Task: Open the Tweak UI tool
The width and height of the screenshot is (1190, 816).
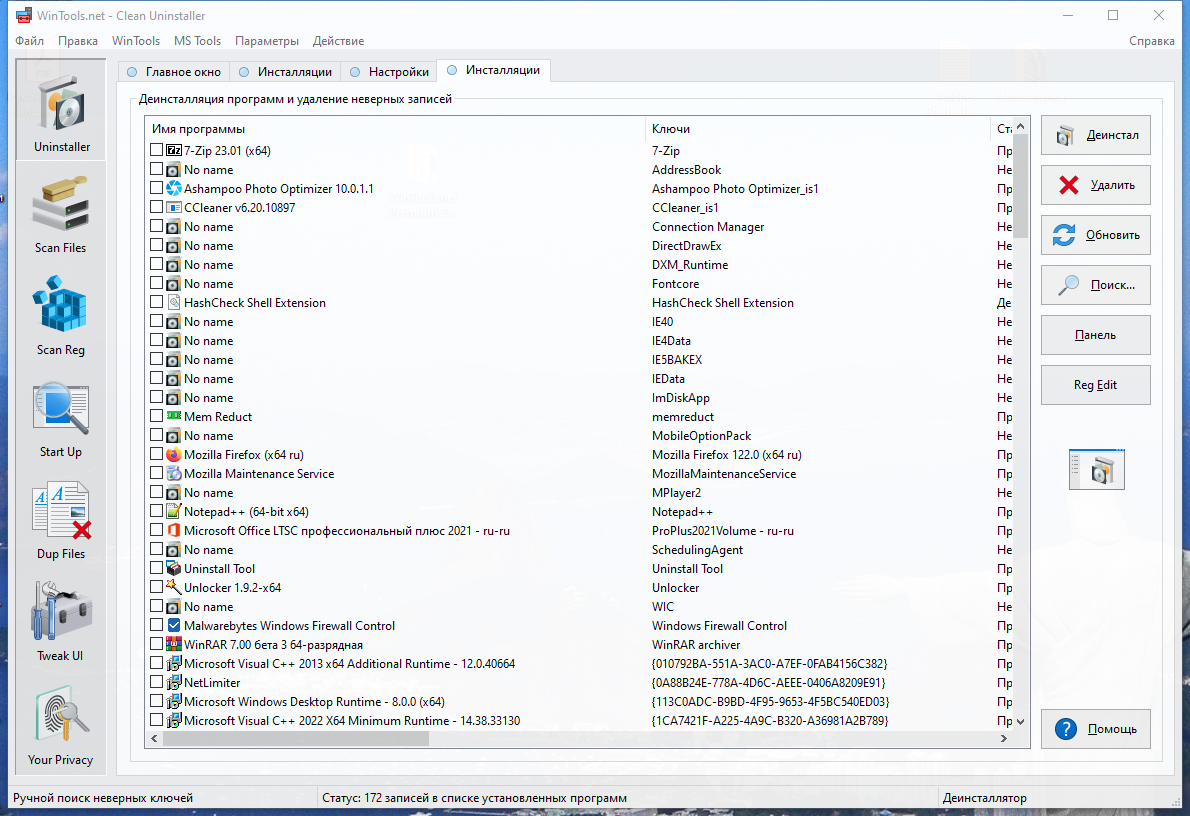Action: [61, 622]
